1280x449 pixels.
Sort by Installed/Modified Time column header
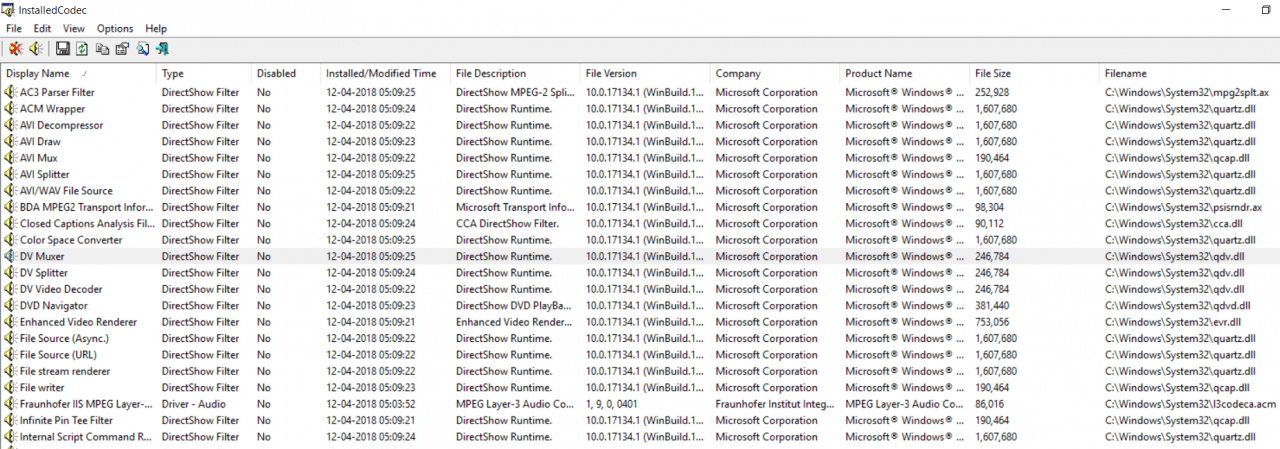tap(381, 73)
